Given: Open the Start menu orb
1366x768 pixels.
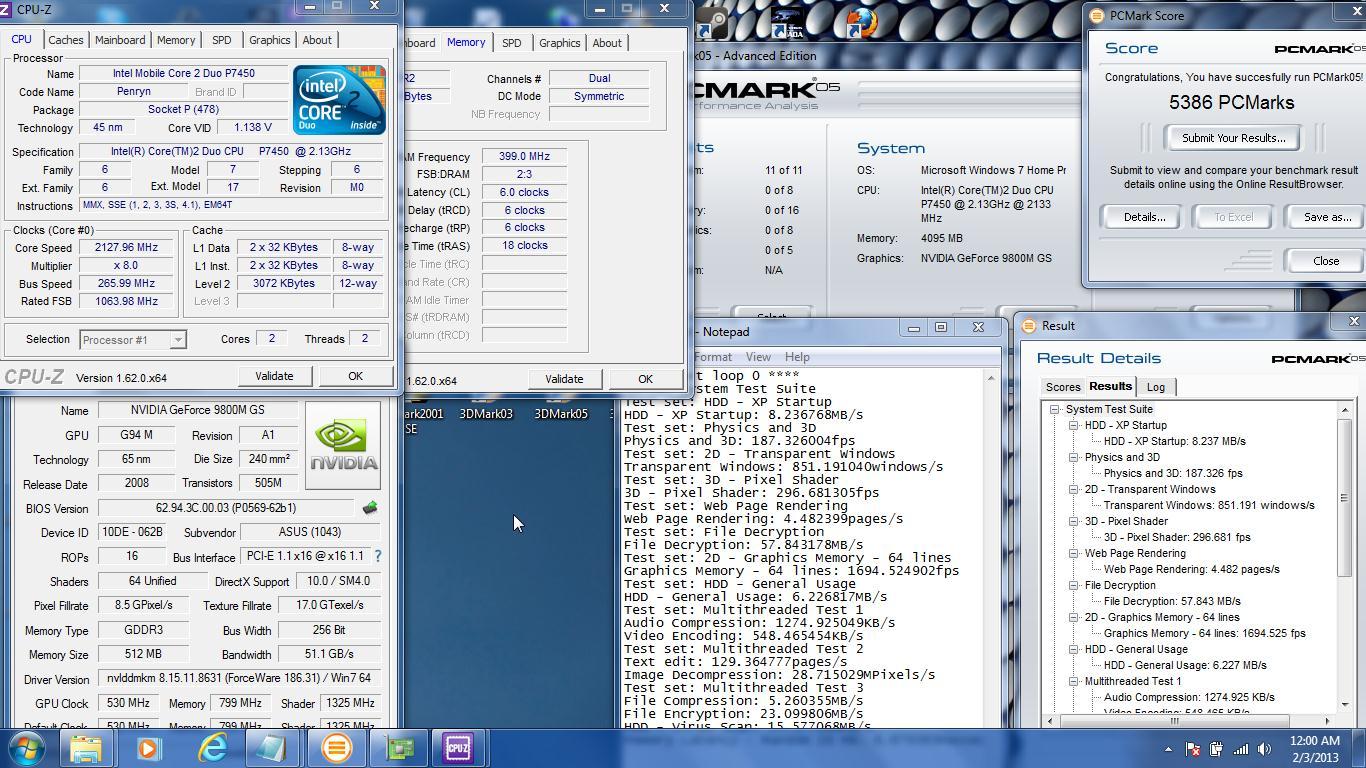Looking at the screenshot, I should pyautogui.click(x=25, y=748).
